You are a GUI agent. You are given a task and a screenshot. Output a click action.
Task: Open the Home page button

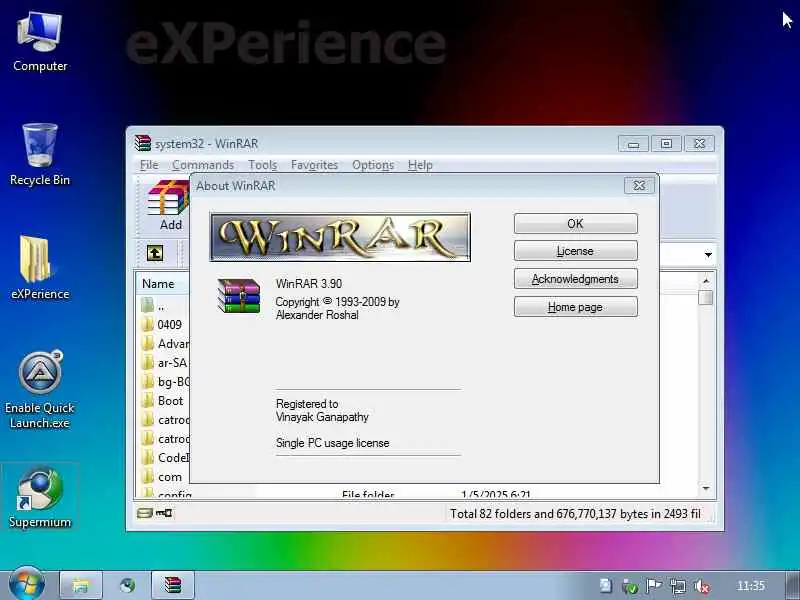(x=576, y=307)
